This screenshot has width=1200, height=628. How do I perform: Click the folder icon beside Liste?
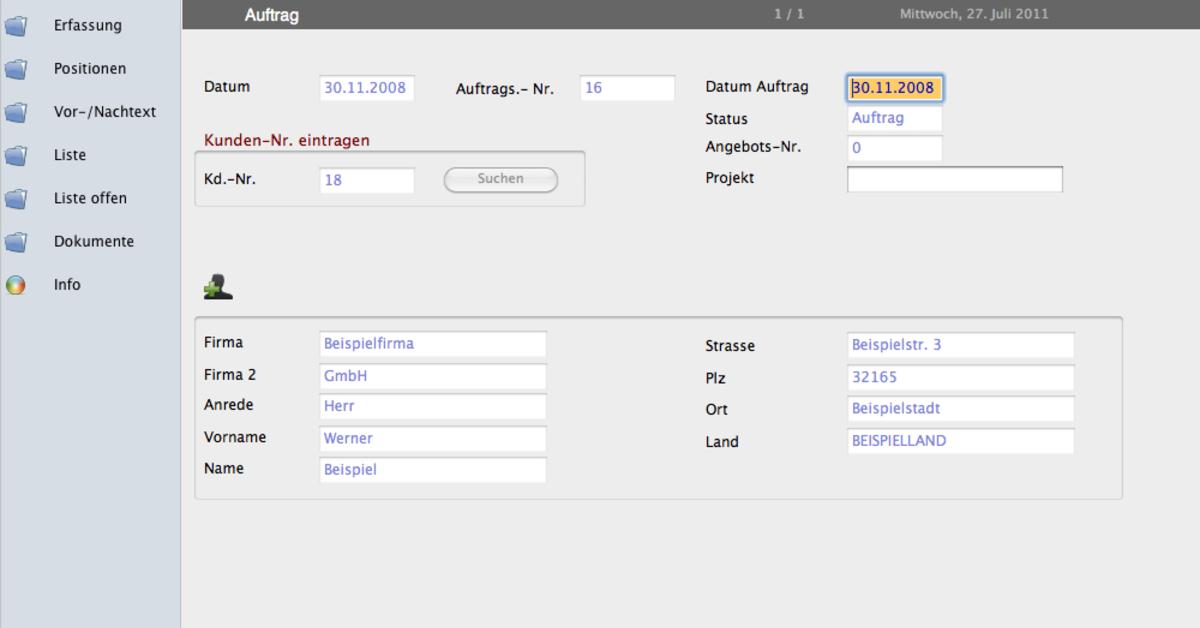point(15,155)
